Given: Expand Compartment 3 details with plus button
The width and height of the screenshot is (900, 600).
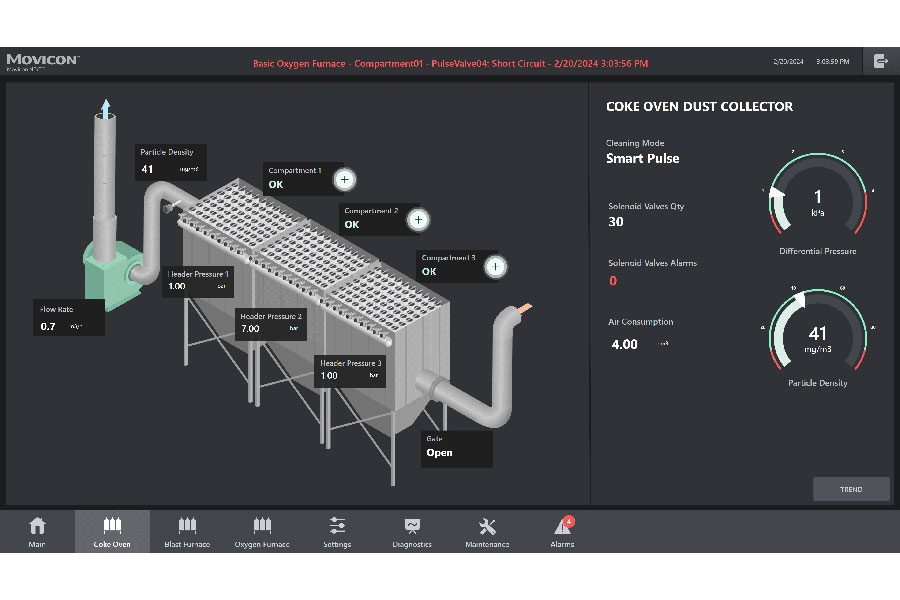Looking at the screenshot, I should (x=495, y=266).
